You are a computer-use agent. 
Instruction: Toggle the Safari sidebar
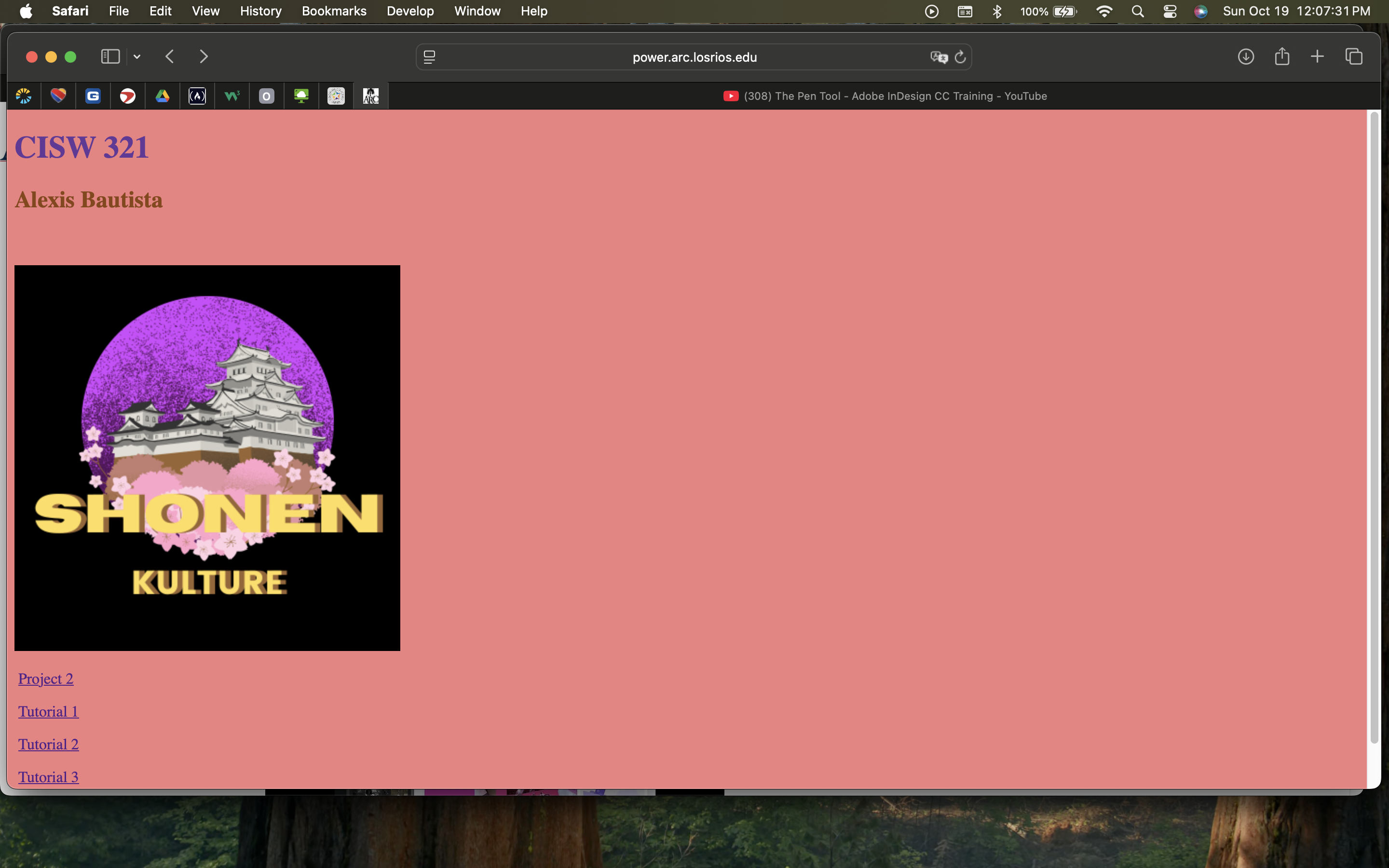pyautogui.click(x=110, y=57)
